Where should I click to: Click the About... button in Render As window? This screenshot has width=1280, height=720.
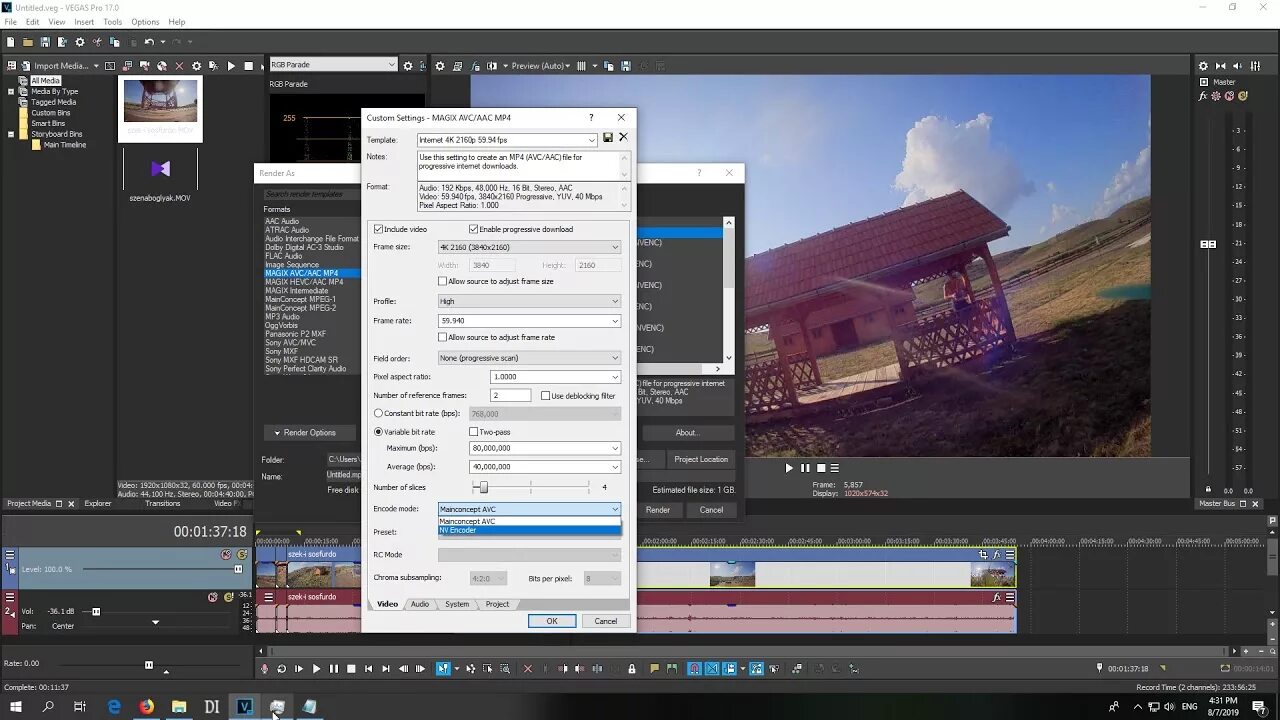tap(686, 433)
